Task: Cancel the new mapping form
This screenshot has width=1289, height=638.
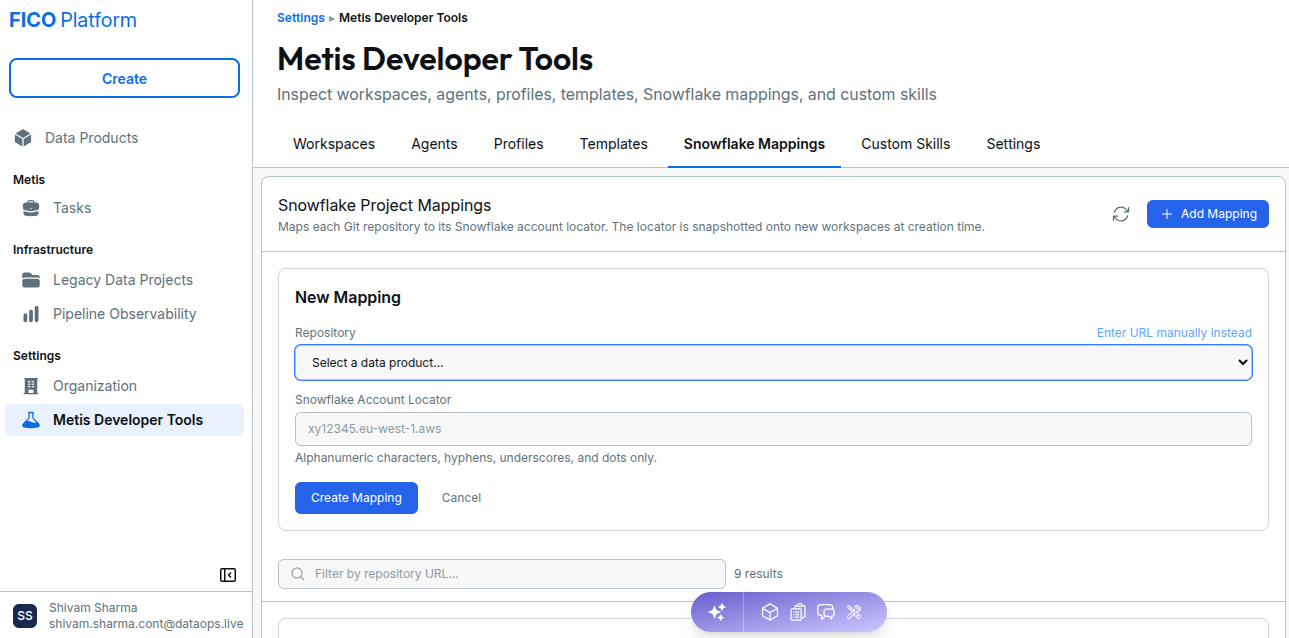Action: pyautogui.click(x=461, y=498)
